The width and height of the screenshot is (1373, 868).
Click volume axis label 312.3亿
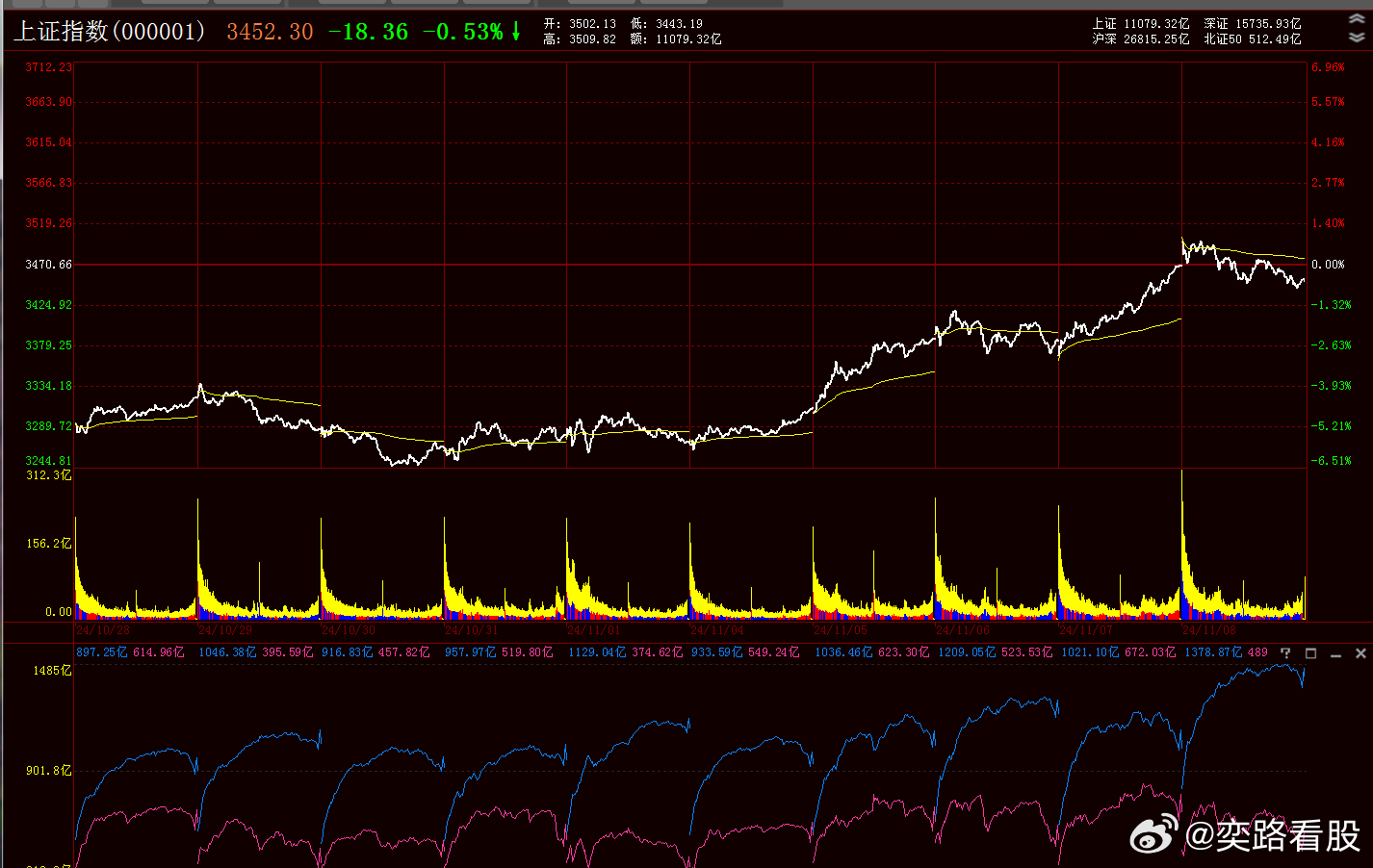[48, 475]
